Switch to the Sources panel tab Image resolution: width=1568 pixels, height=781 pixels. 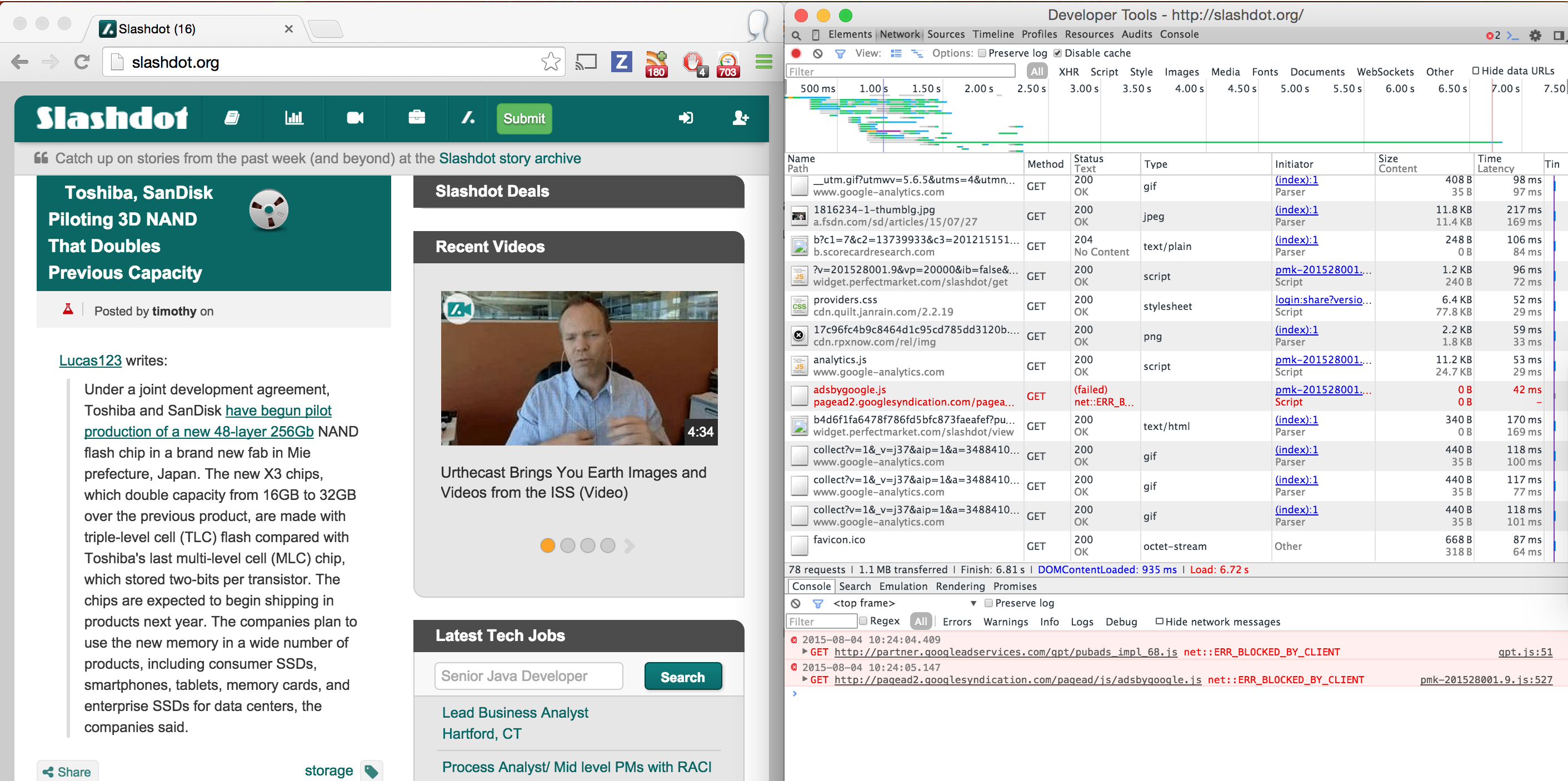coord(945,34)
